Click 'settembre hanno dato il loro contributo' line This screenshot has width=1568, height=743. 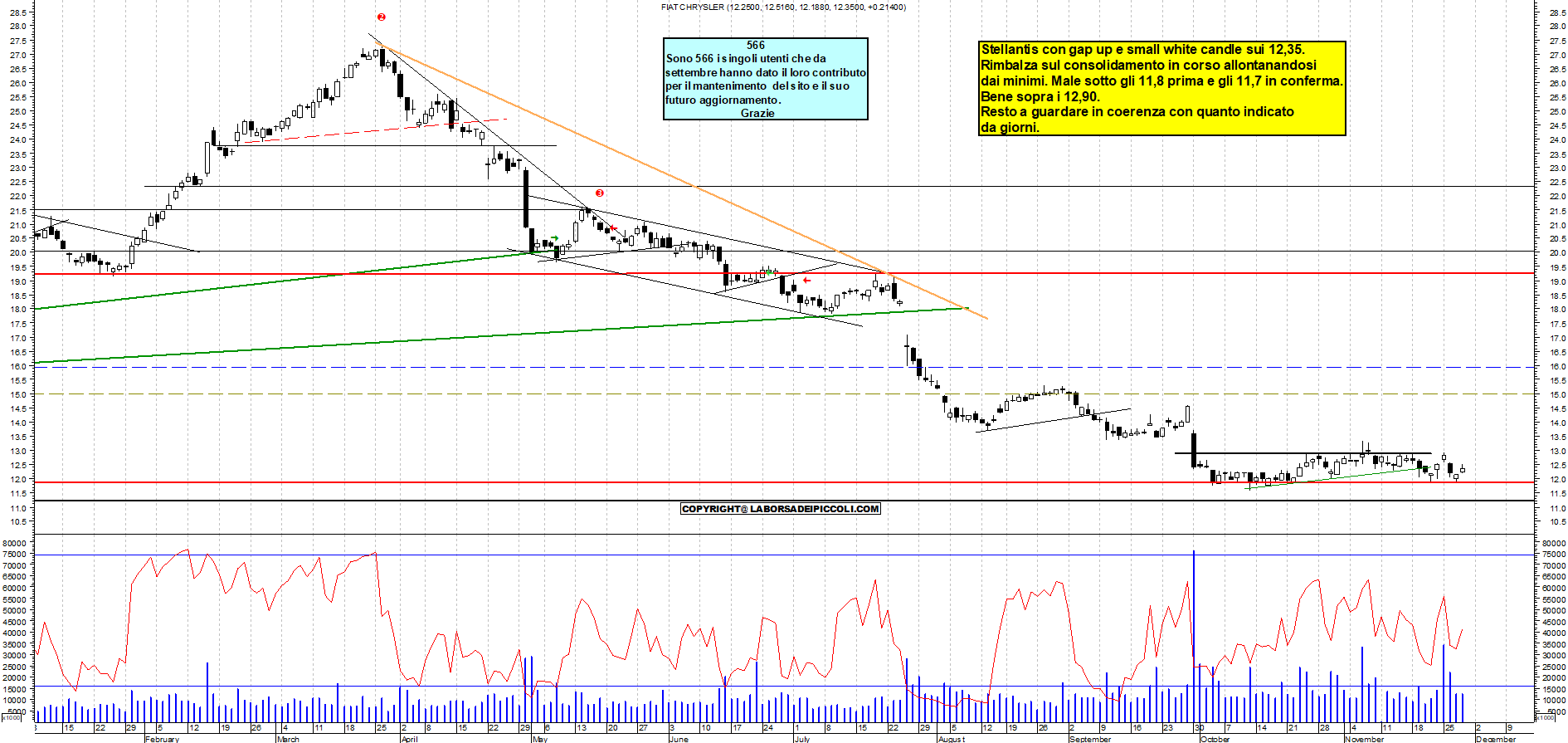click(765, 73)
